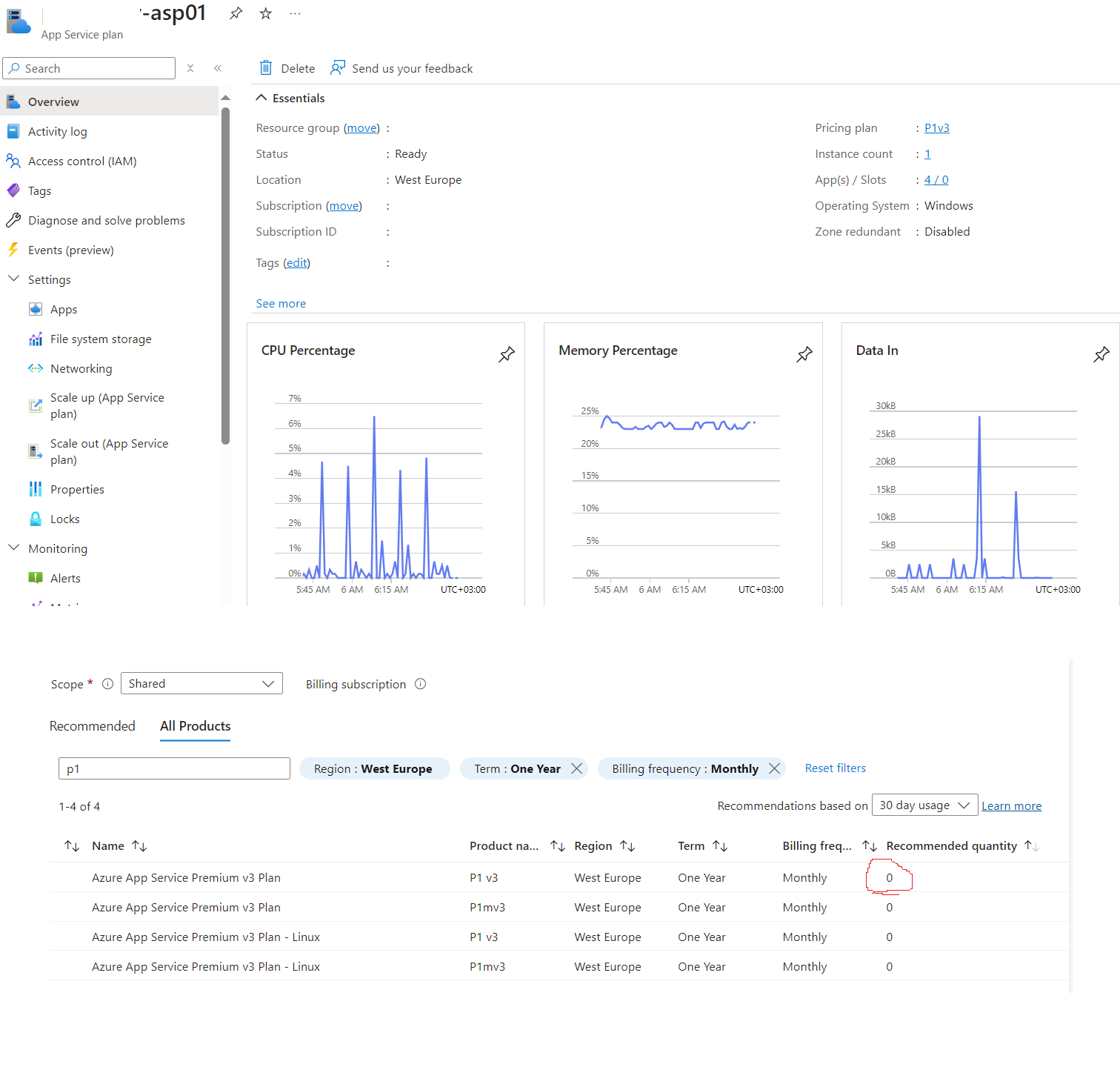Sort the products table by Name

tap(139, 845)
